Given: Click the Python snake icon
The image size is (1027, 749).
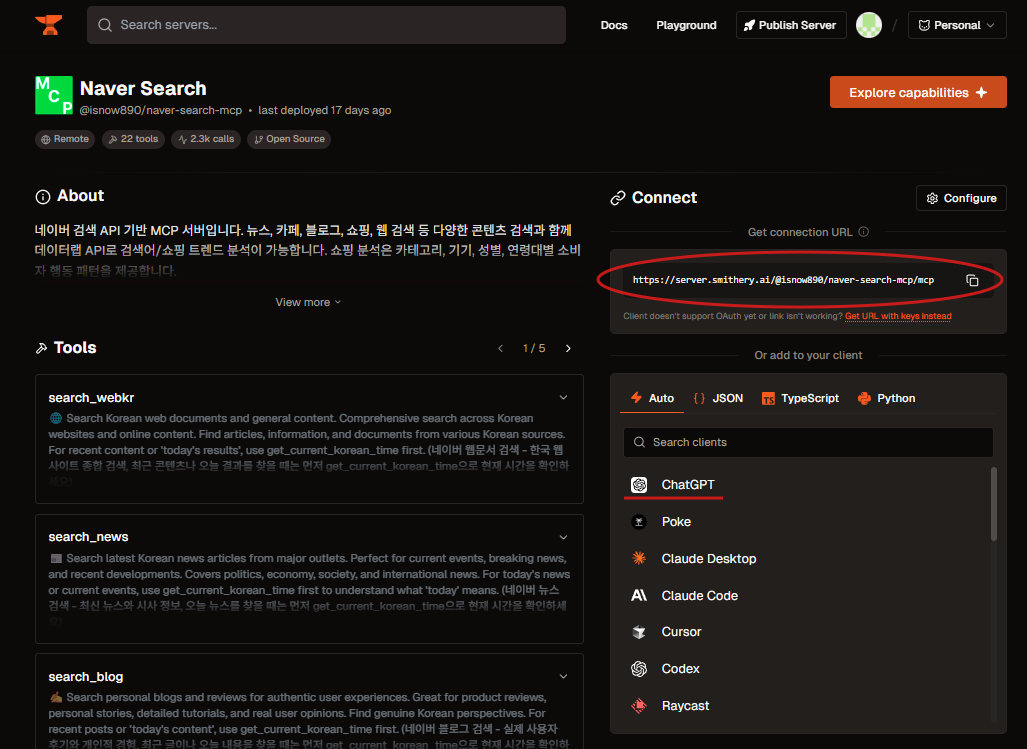Looking at the screenshot, I should point(864,398).
